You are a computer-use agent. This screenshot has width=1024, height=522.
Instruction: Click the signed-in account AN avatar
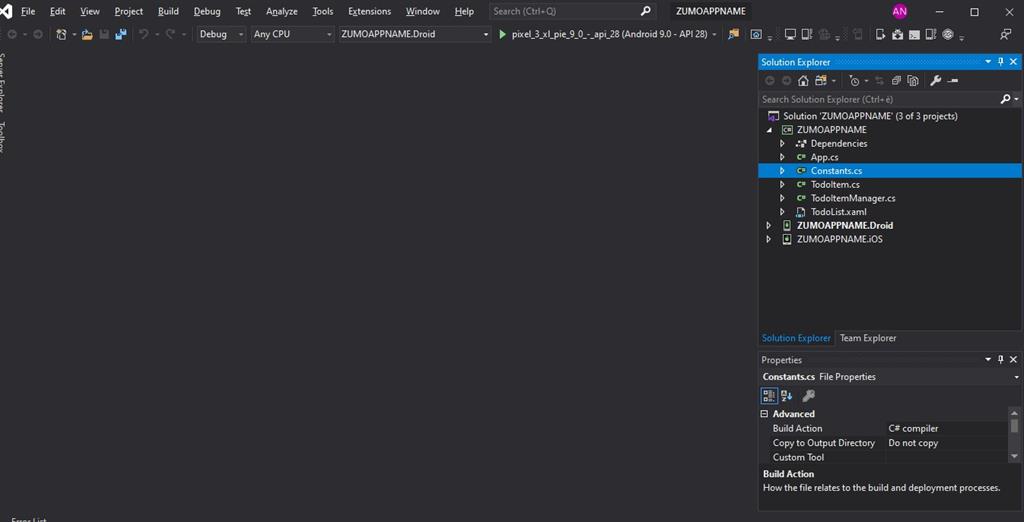899,11
